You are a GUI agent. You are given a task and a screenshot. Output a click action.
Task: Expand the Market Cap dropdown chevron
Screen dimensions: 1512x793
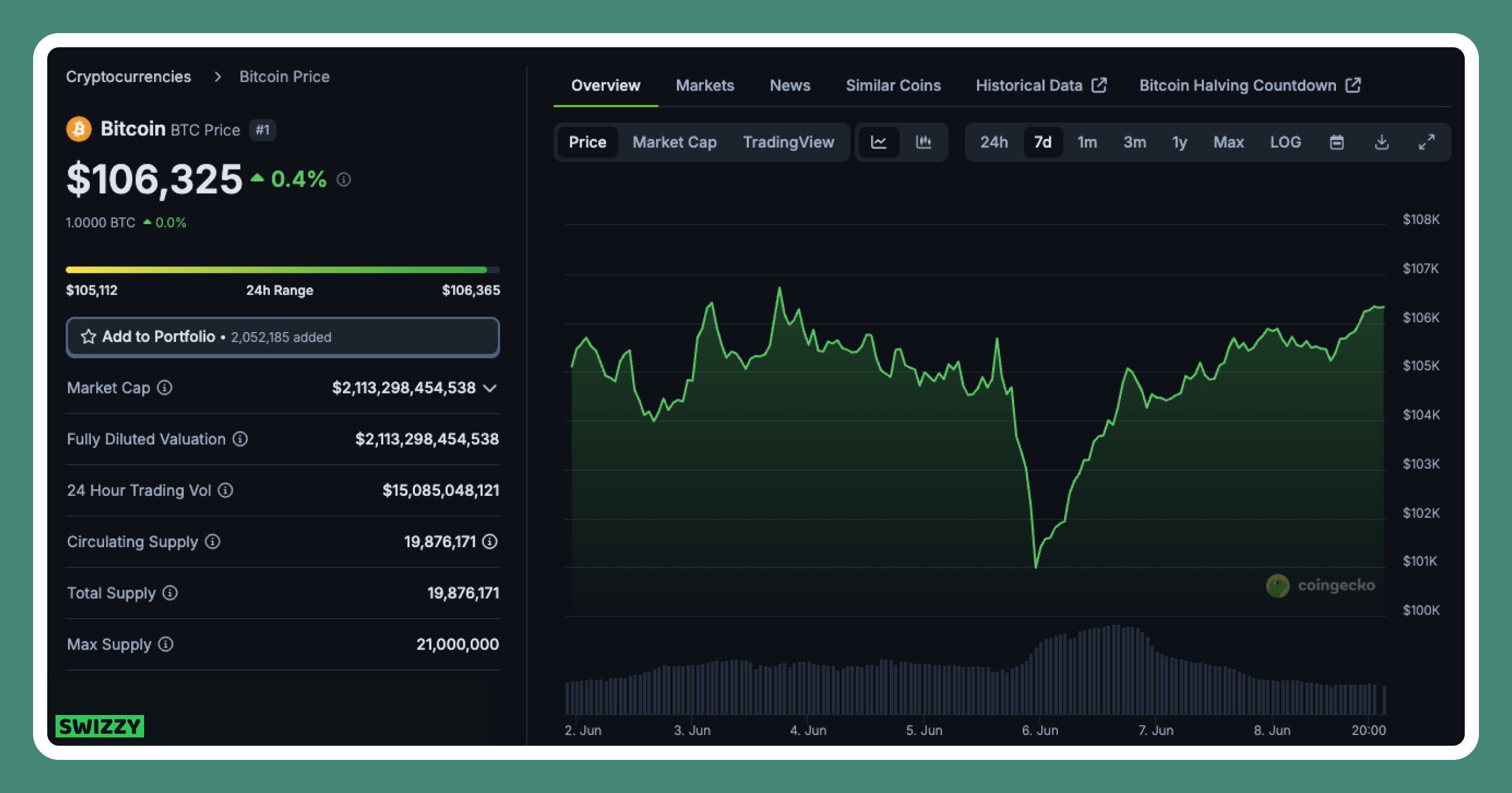point(490,388)
